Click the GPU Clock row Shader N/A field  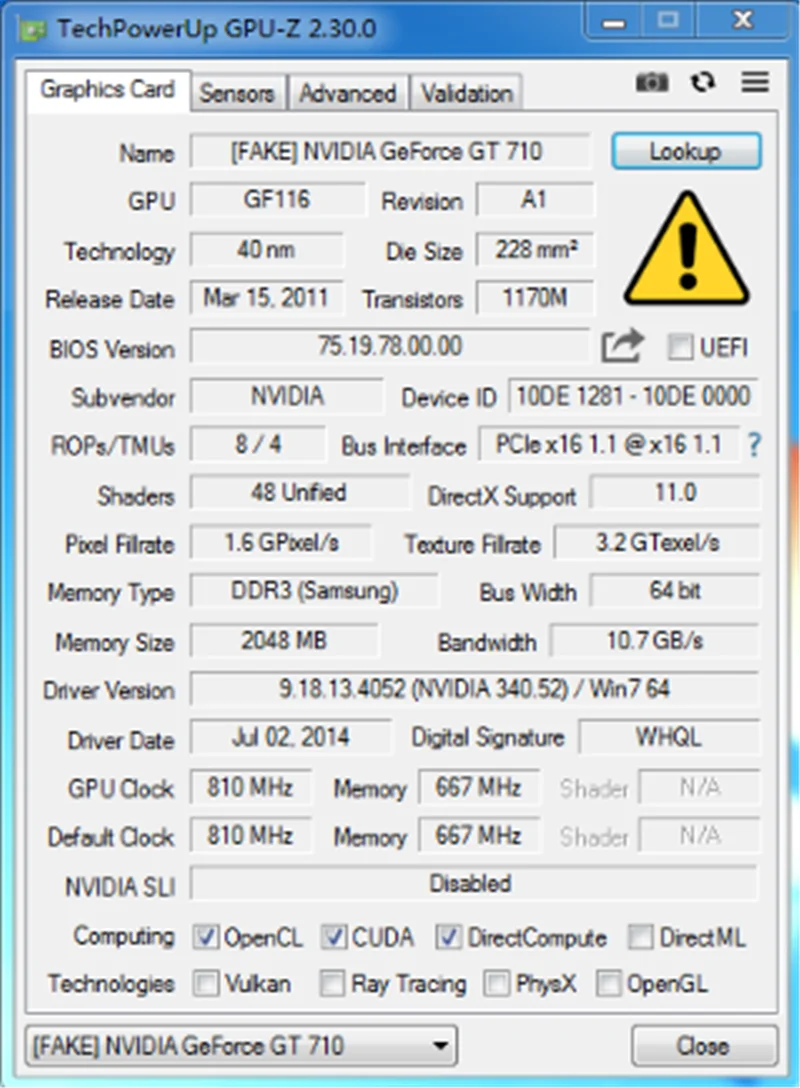(x=699, y=787)
